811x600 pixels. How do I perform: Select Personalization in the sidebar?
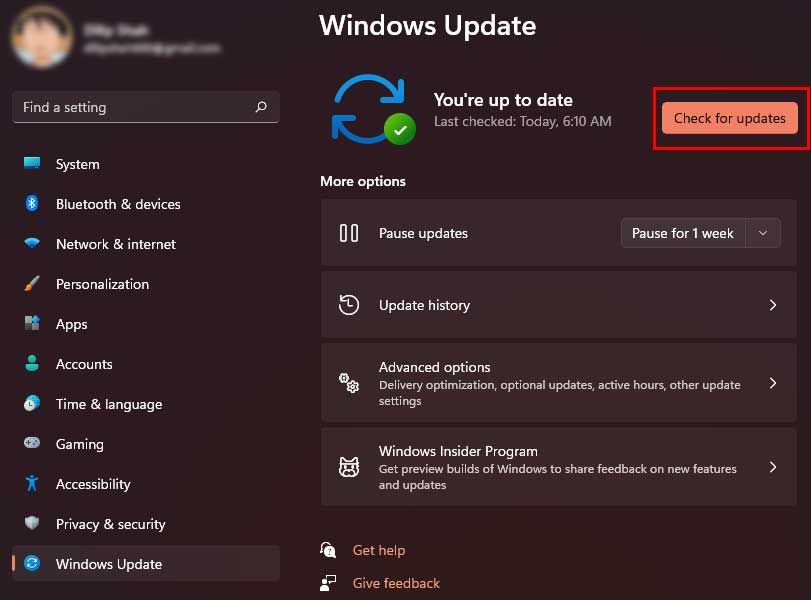click(x=146, y=284)
